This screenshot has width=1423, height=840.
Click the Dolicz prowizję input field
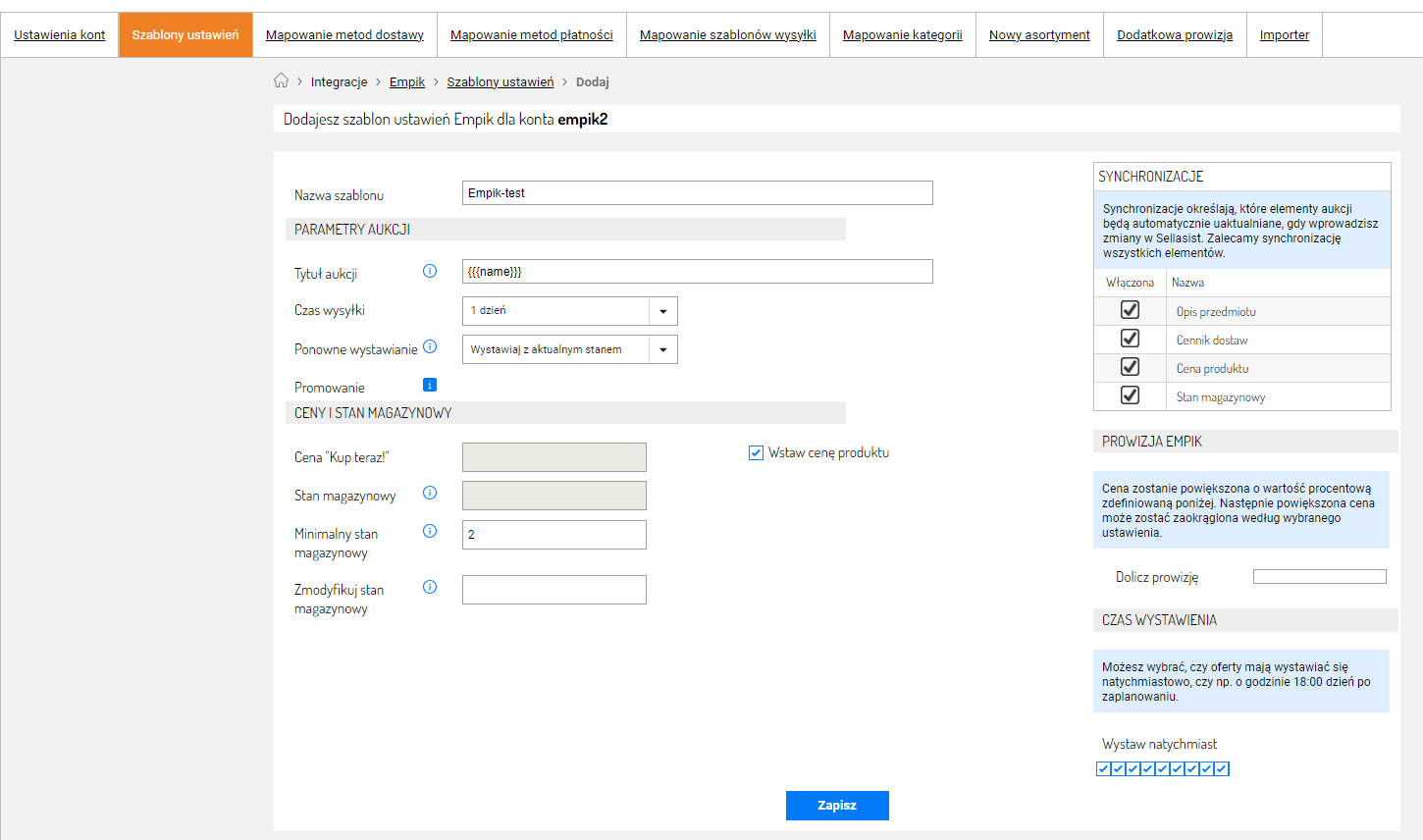1319,577
